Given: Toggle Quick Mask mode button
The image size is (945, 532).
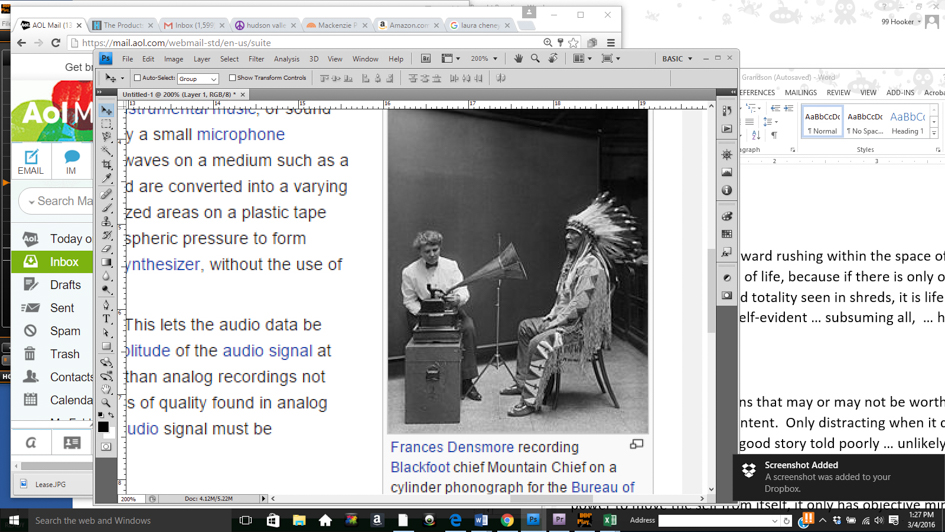Looking at the screenshot, I should tap(106, 446).
